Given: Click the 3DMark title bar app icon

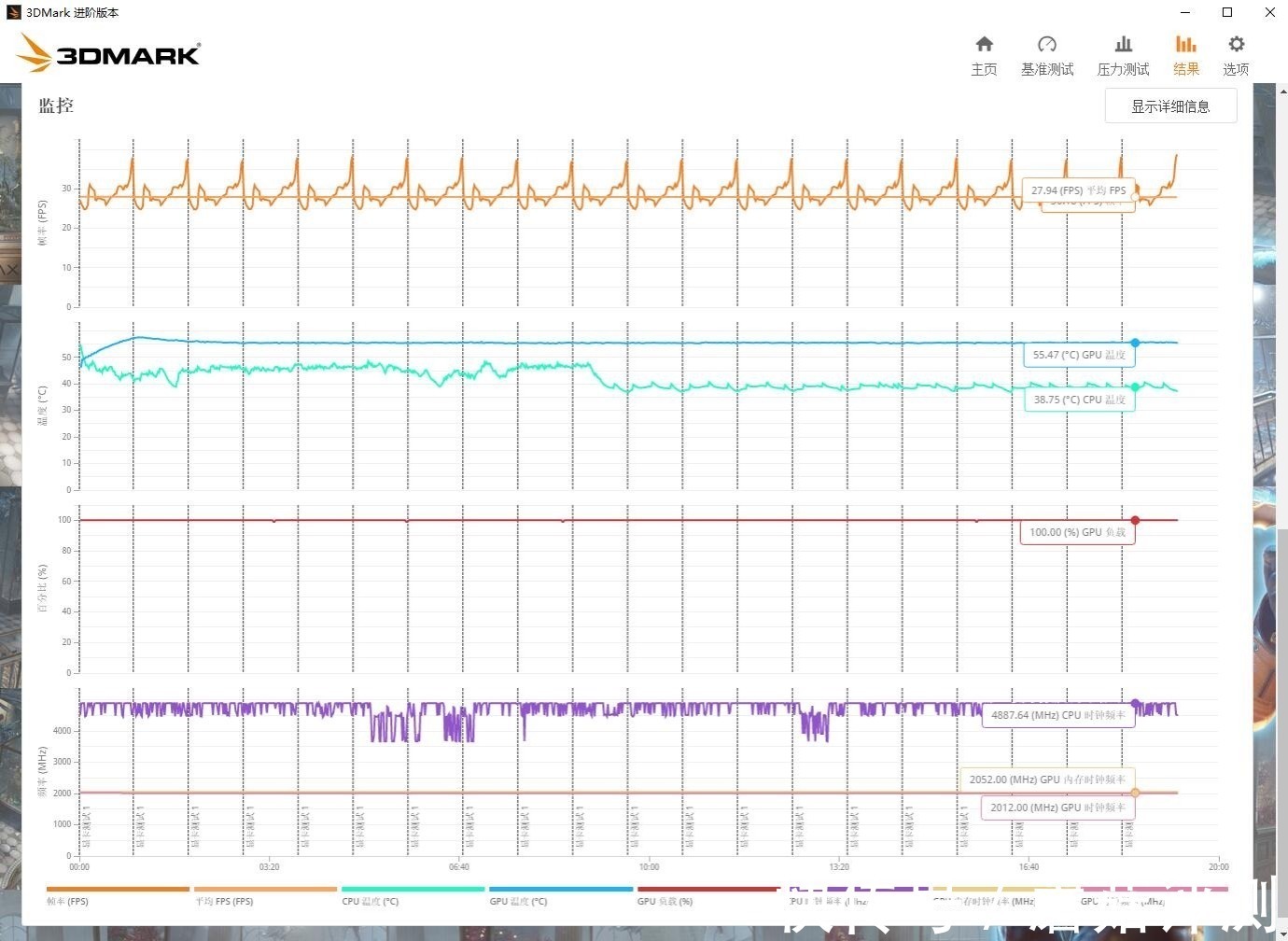Looking at the screenshot, I should [13, 12].
